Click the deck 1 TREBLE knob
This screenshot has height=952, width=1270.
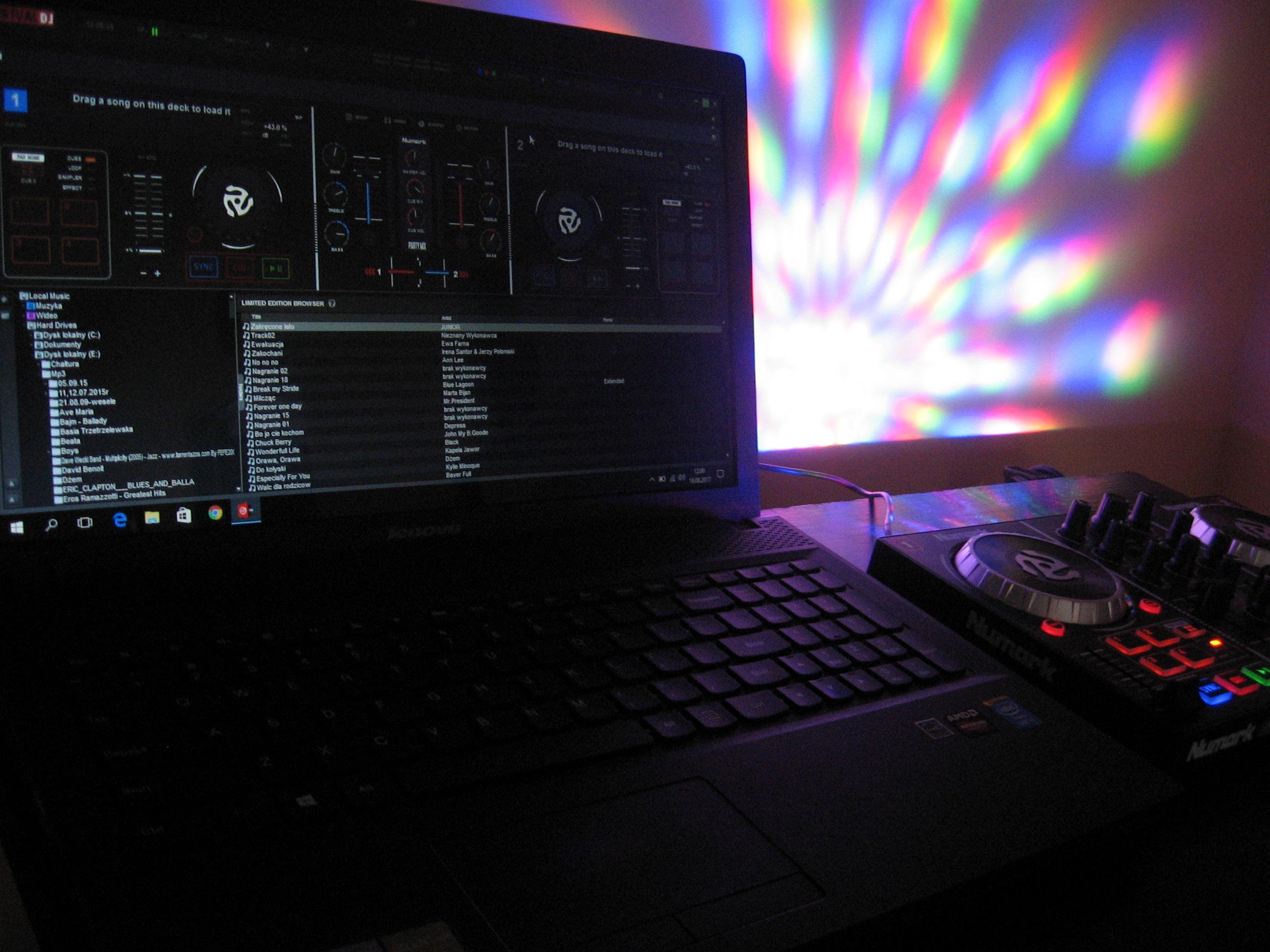tap(336, 194)
